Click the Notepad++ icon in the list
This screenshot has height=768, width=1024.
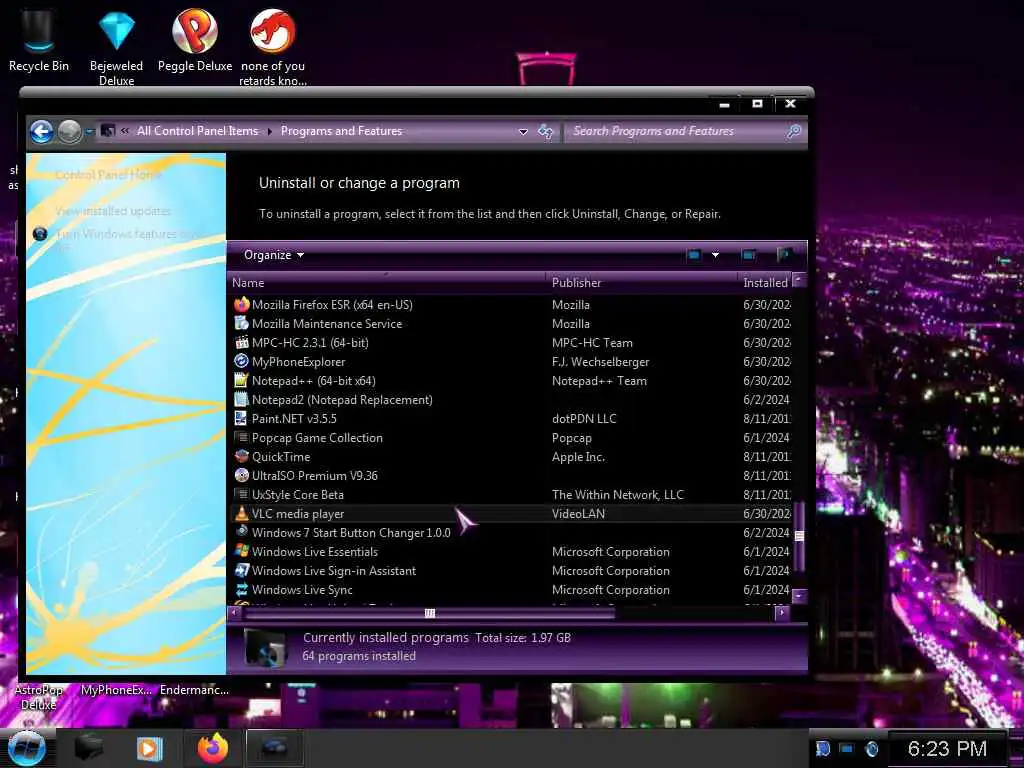(x=242, y=380)
